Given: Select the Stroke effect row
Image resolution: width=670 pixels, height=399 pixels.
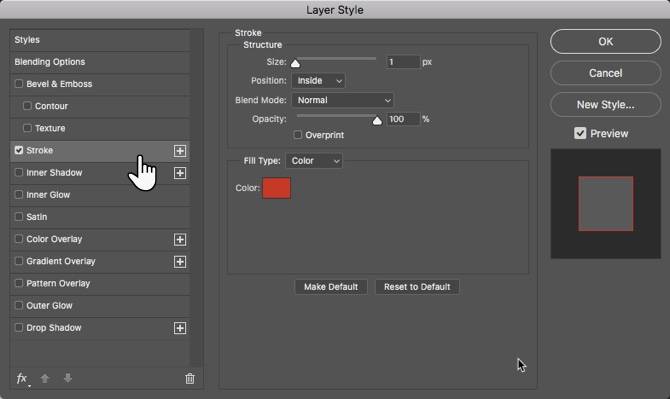Looking at the screenshot, I should pyautogui.click(x=100, y=150).
